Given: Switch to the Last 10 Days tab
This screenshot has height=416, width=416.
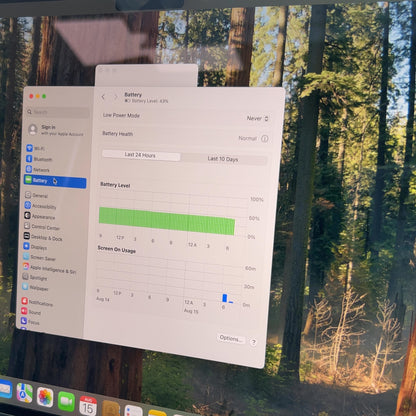Looking at the screenshot, I should [x=223, y=159].
